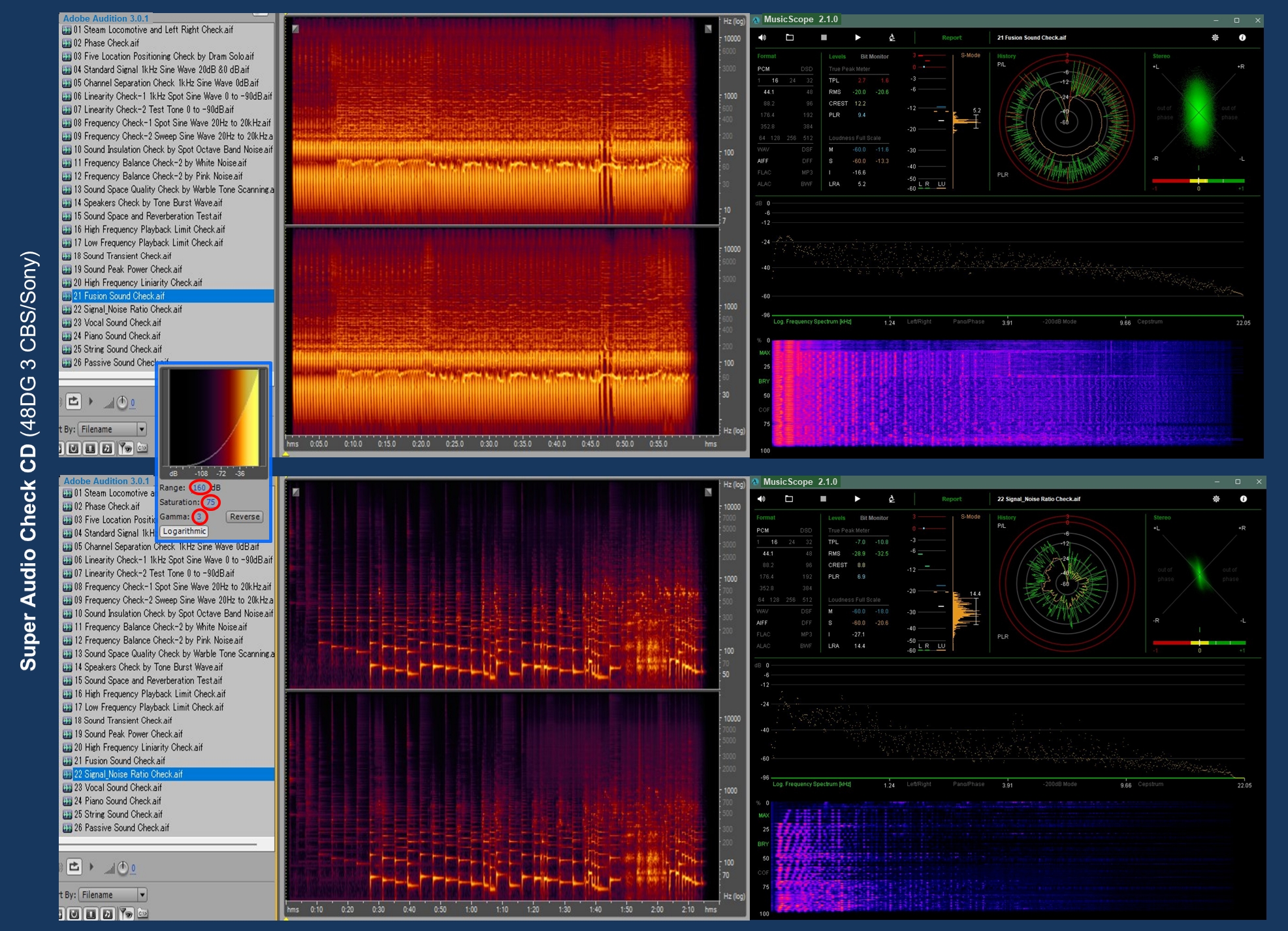The image size is (1288, 931).
Task: Open Sort By Filename dropdown in lower Audition panel
Action: click(x=112, y=895)
